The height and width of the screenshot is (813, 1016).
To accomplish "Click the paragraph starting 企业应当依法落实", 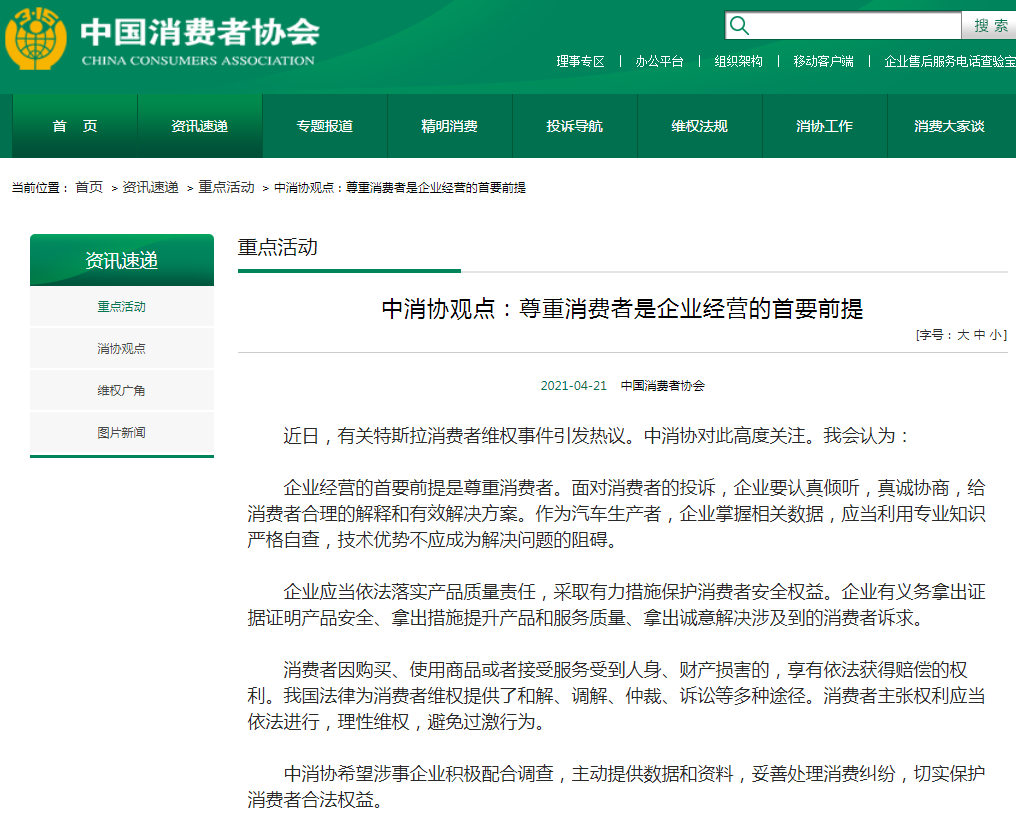I will coord(616,604).
